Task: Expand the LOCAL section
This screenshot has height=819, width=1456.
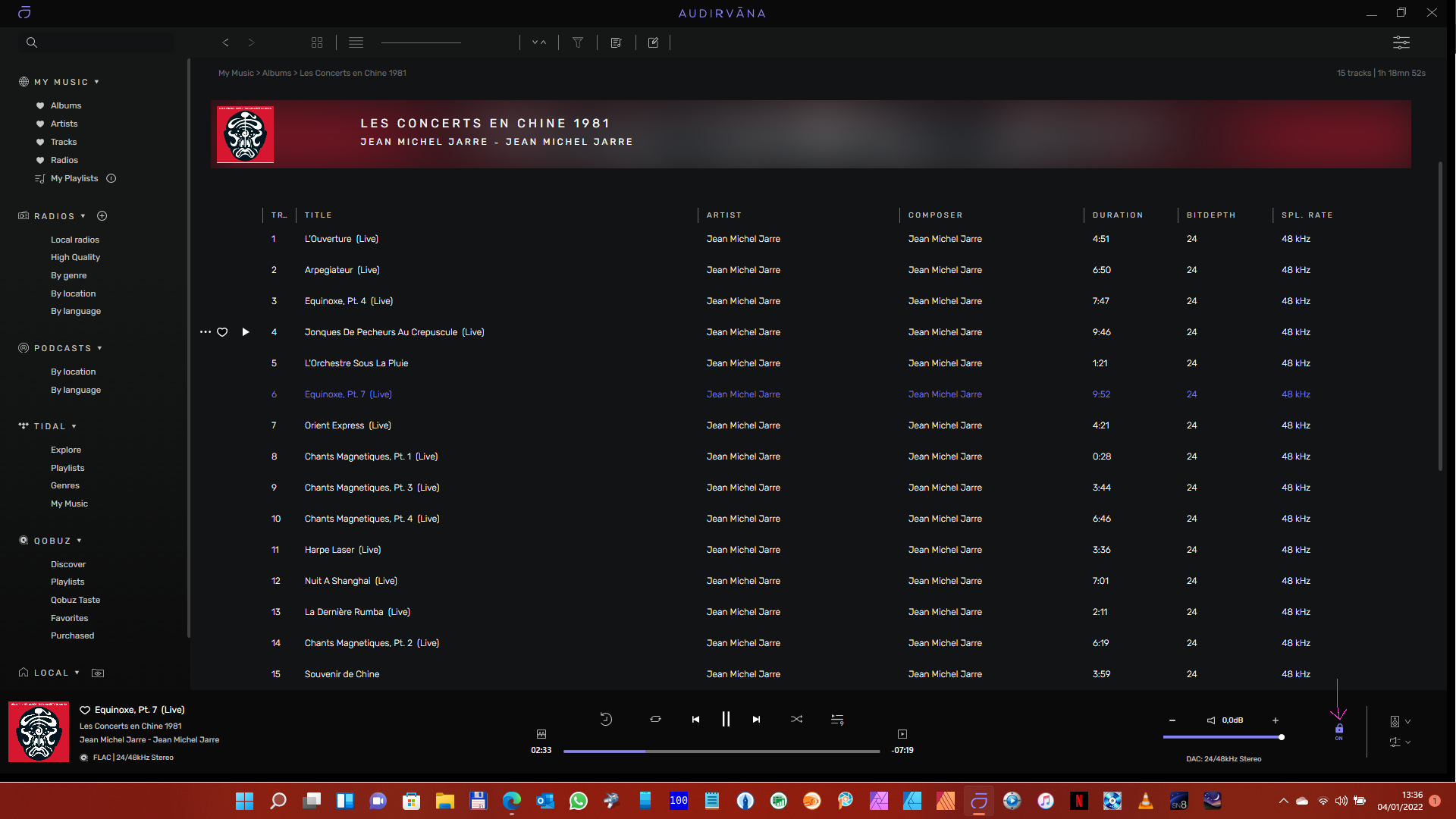Action: pyautogui.click(x=77, y=673)
